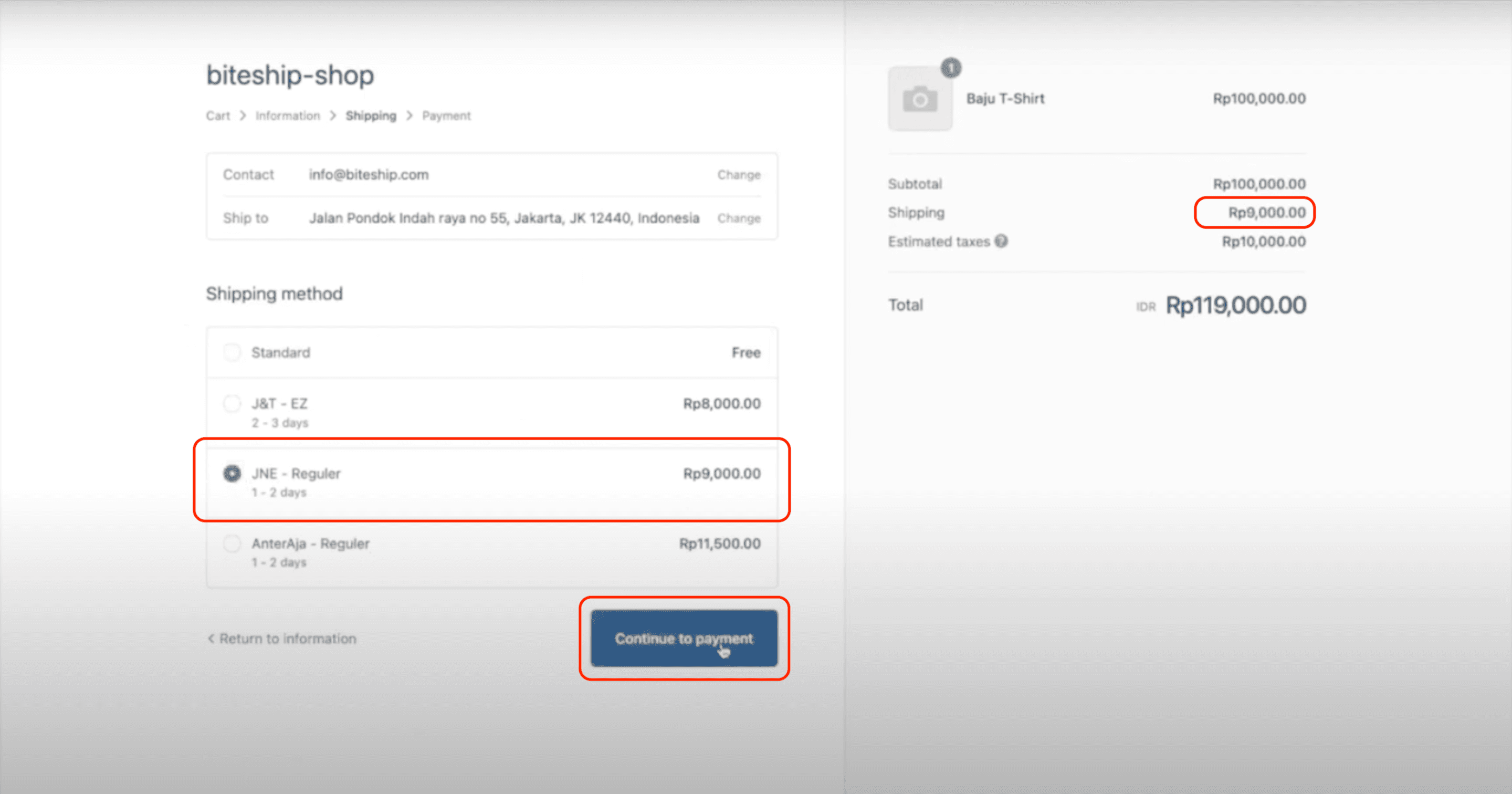The image size is (1512, 794).
Task: Select the JNE - Reguler radio button
Action: (x=232, y=473)
